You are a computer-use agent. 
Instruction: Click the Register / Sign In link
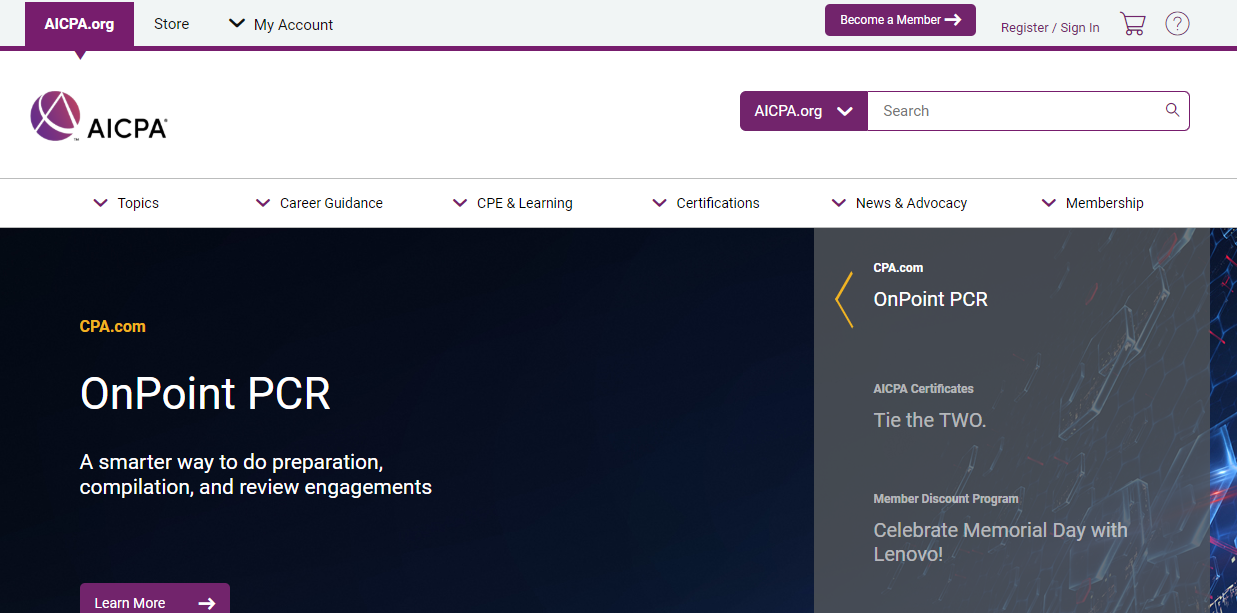coord(1049,27)
